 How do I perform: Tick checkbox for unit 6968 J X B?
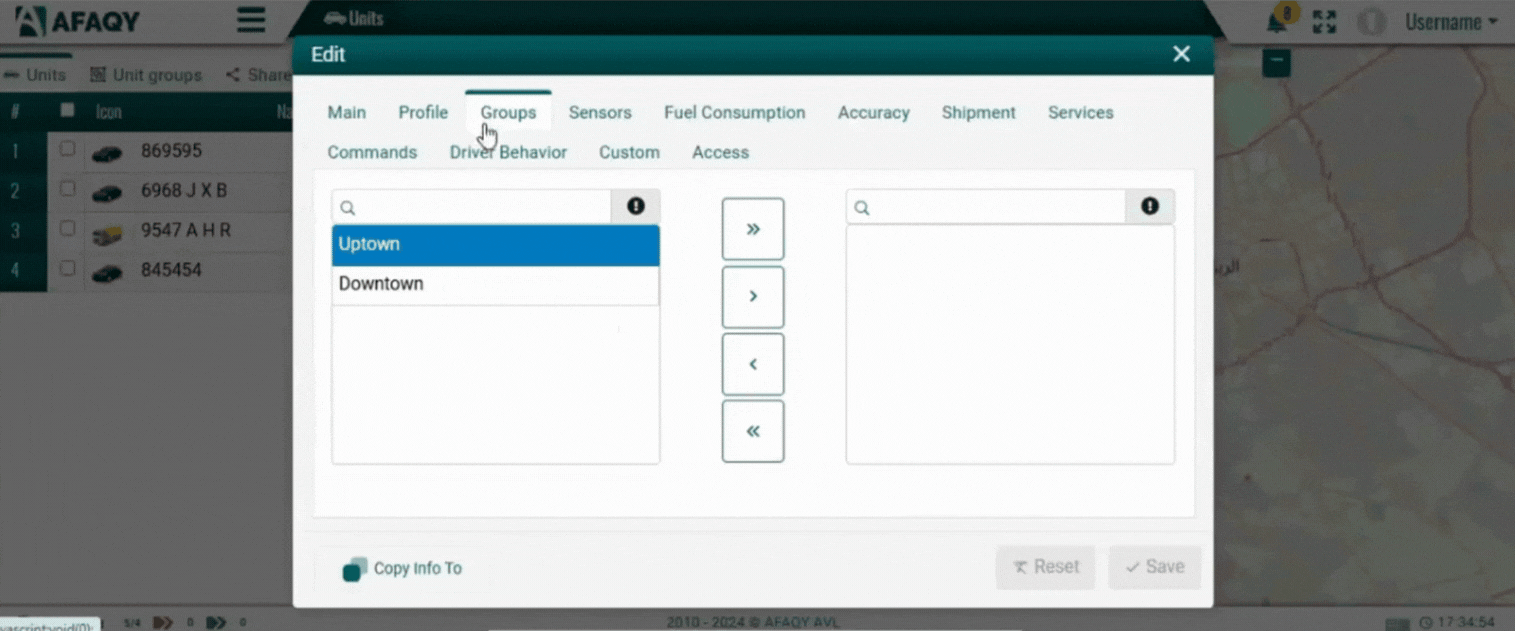click(x=67, y=189)
